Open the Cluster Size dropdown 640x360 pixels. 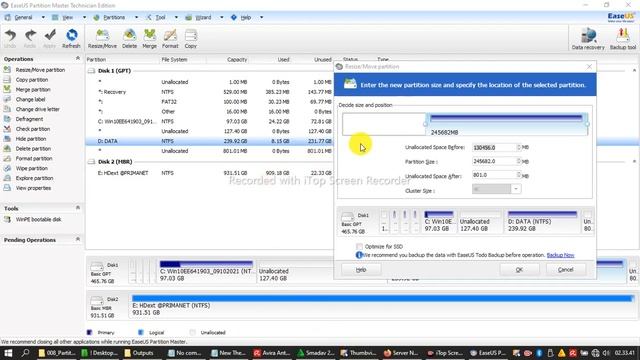pyautogui.click(x=516, y=189)
